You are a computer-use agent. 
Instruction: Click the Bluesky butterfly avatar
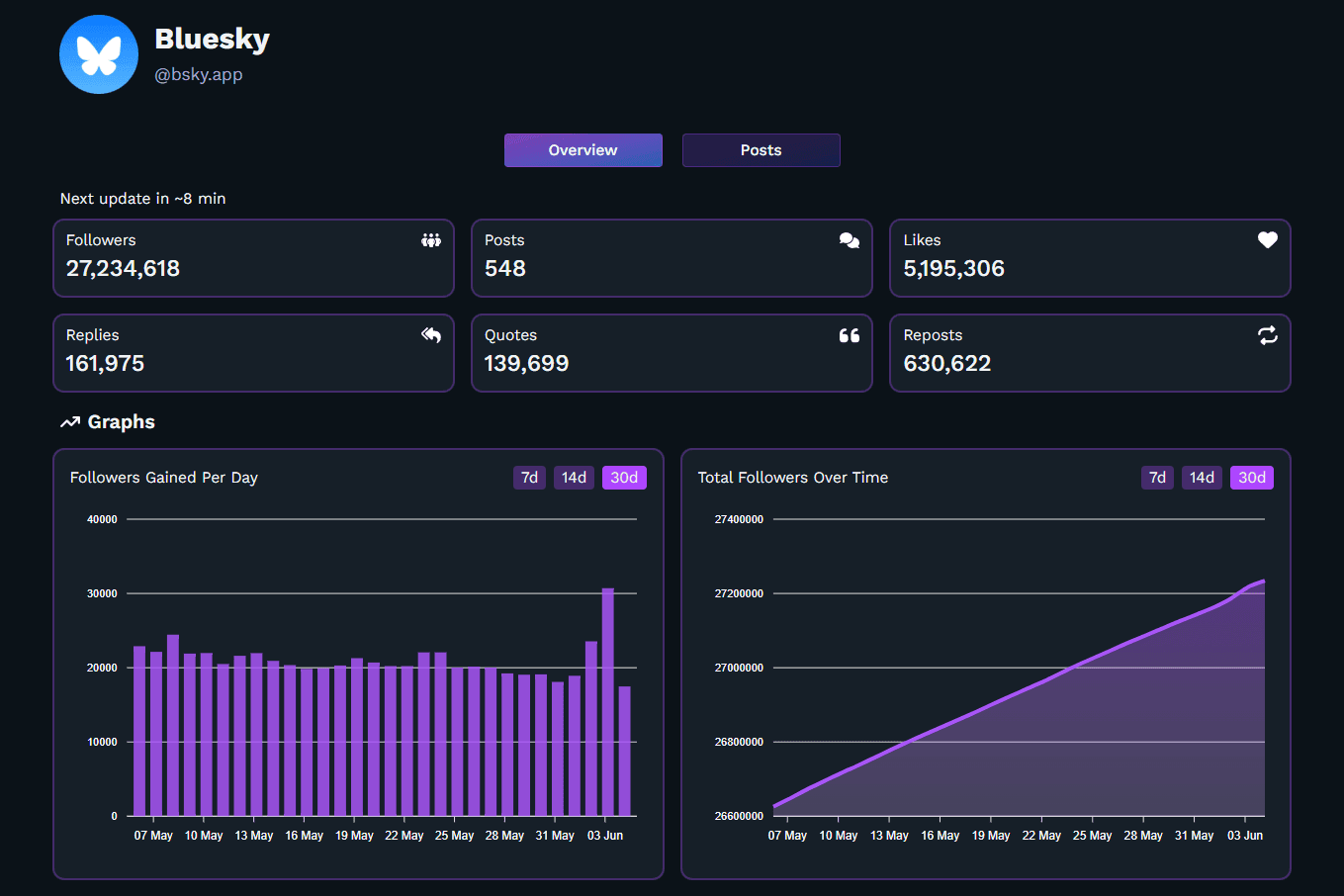[x=99, y=53]
